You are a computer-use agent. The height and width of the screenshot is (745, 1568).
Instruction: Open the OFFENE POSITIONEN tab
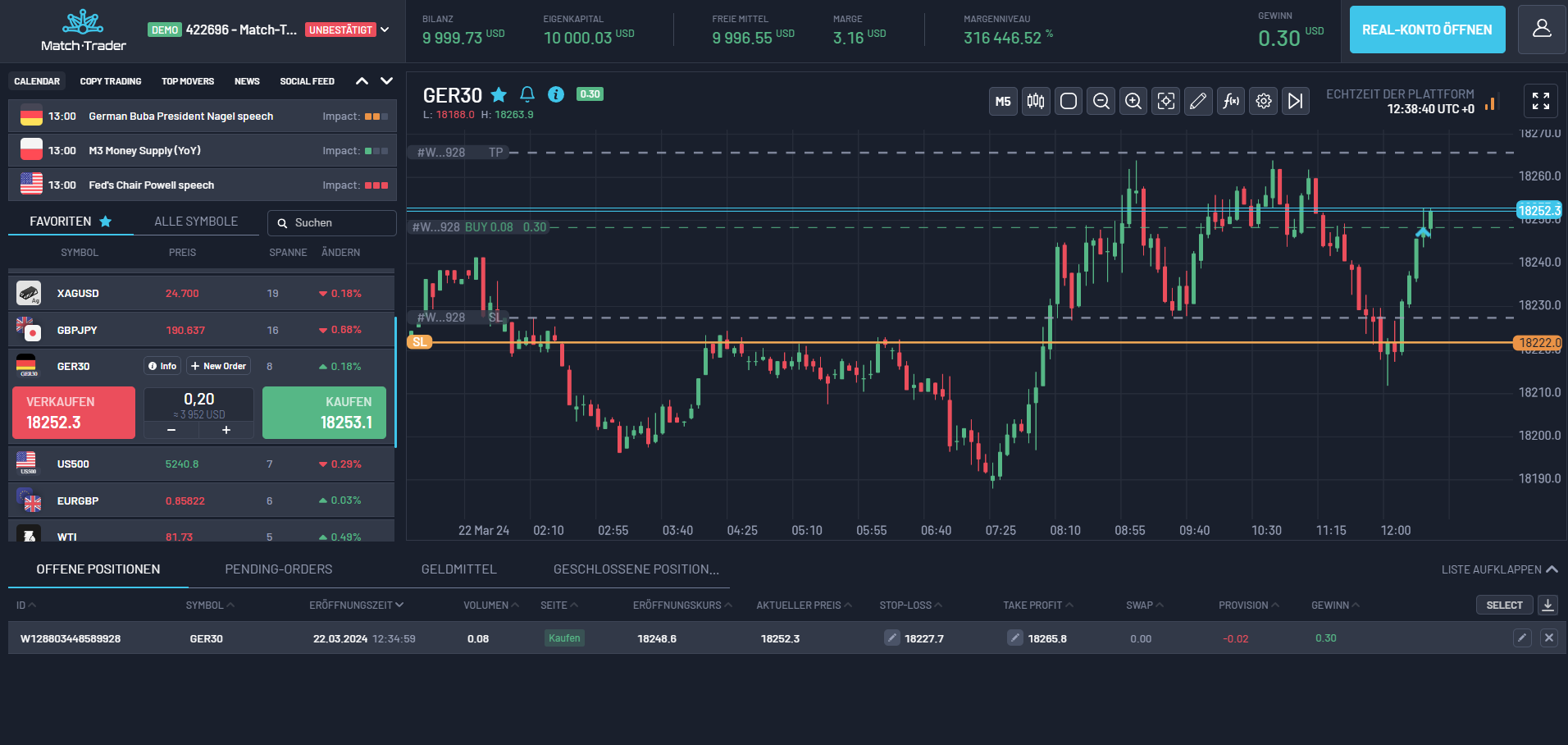click(x=98, y=569)
